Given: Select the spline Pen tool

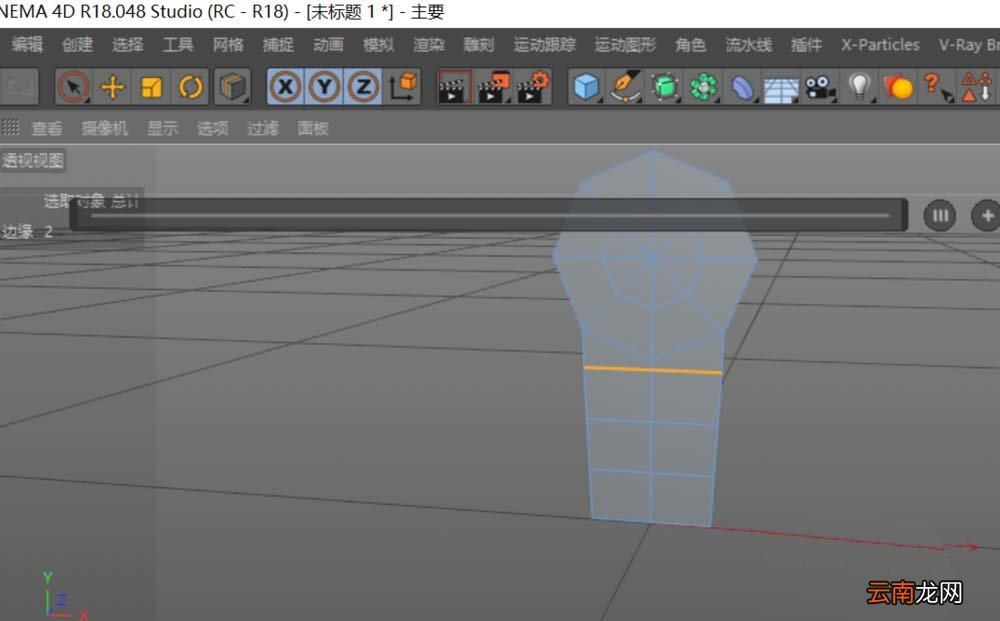Looking at the screenshot, I should 625,87.
